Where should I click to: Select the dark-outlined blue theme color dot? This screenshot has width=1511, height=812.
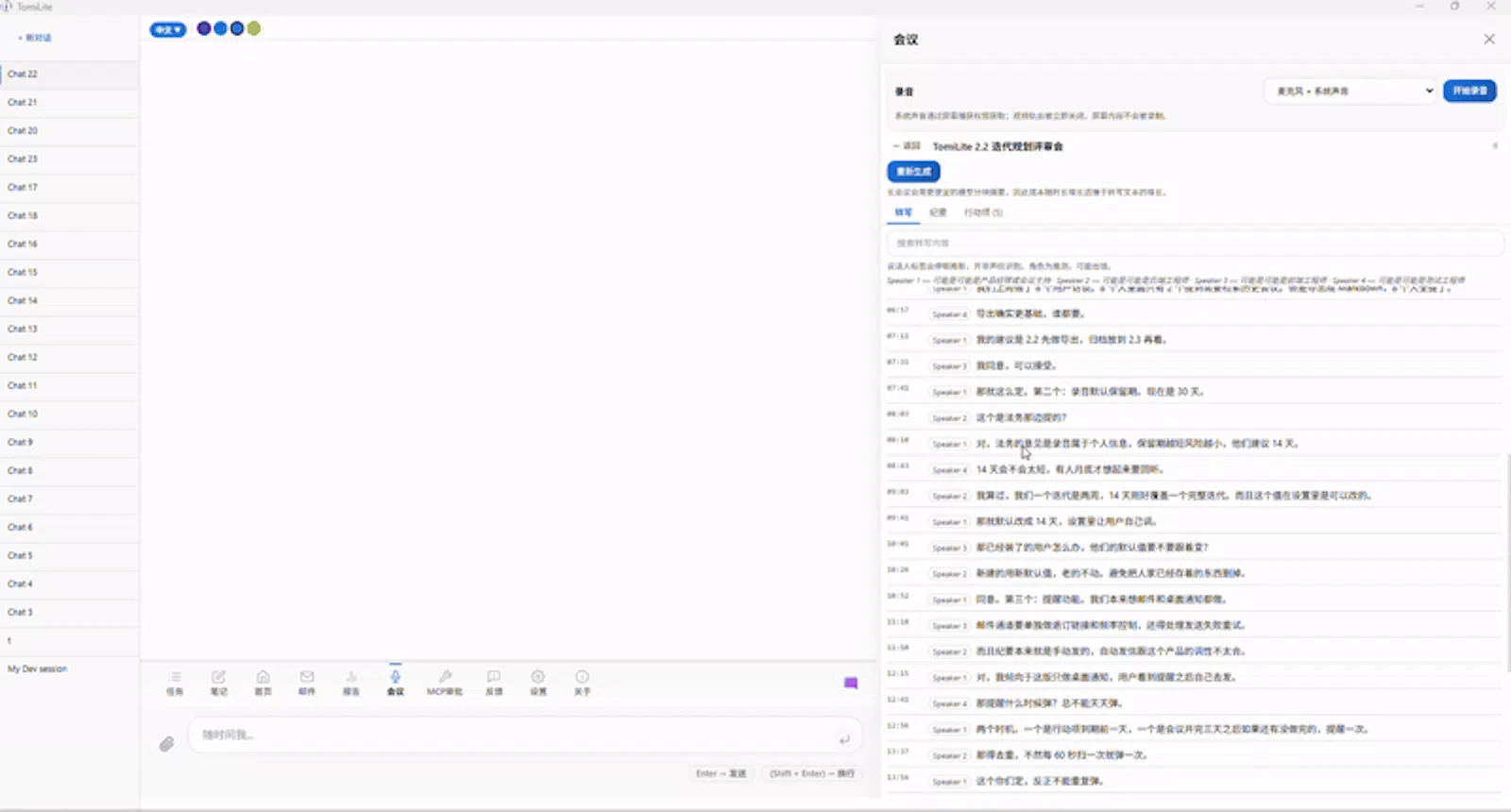click(237, 28)
